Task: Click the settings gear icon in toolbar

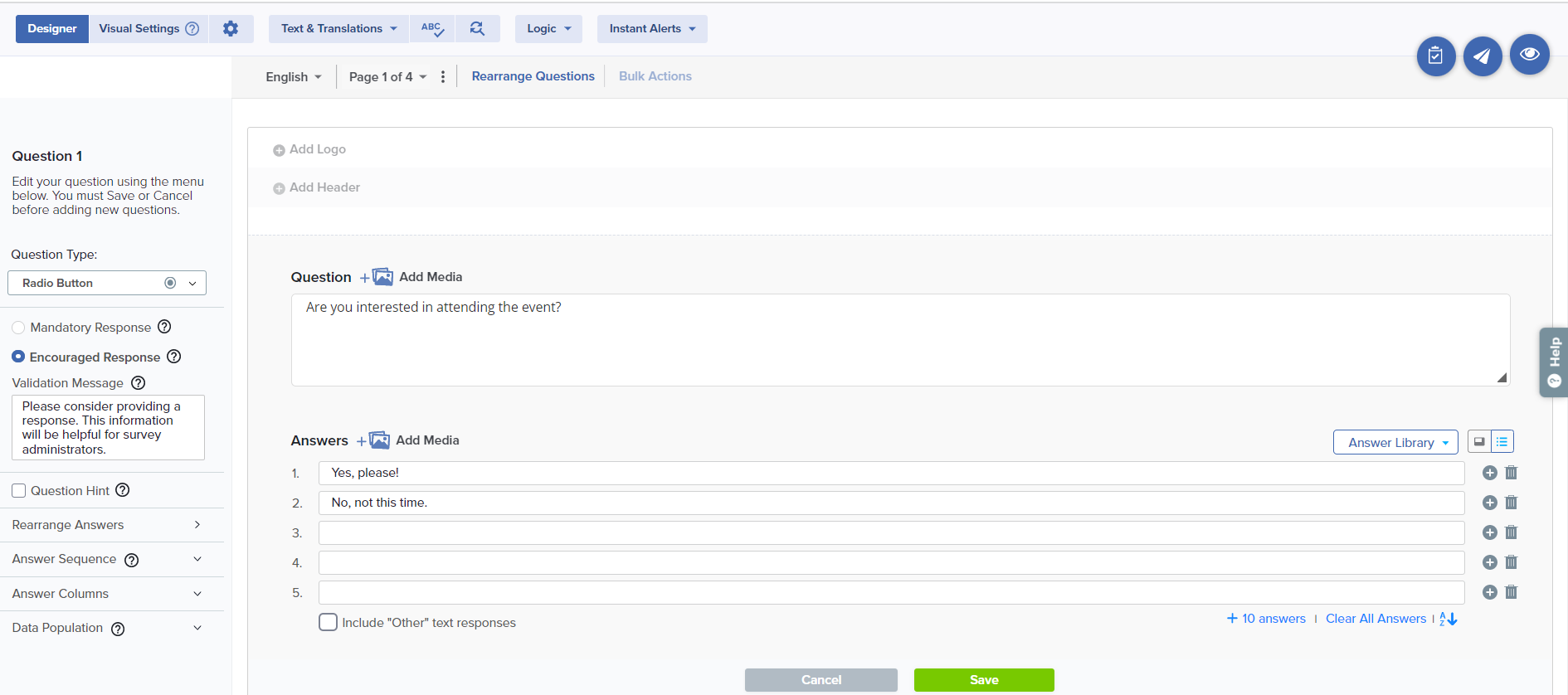Action: 231,29
